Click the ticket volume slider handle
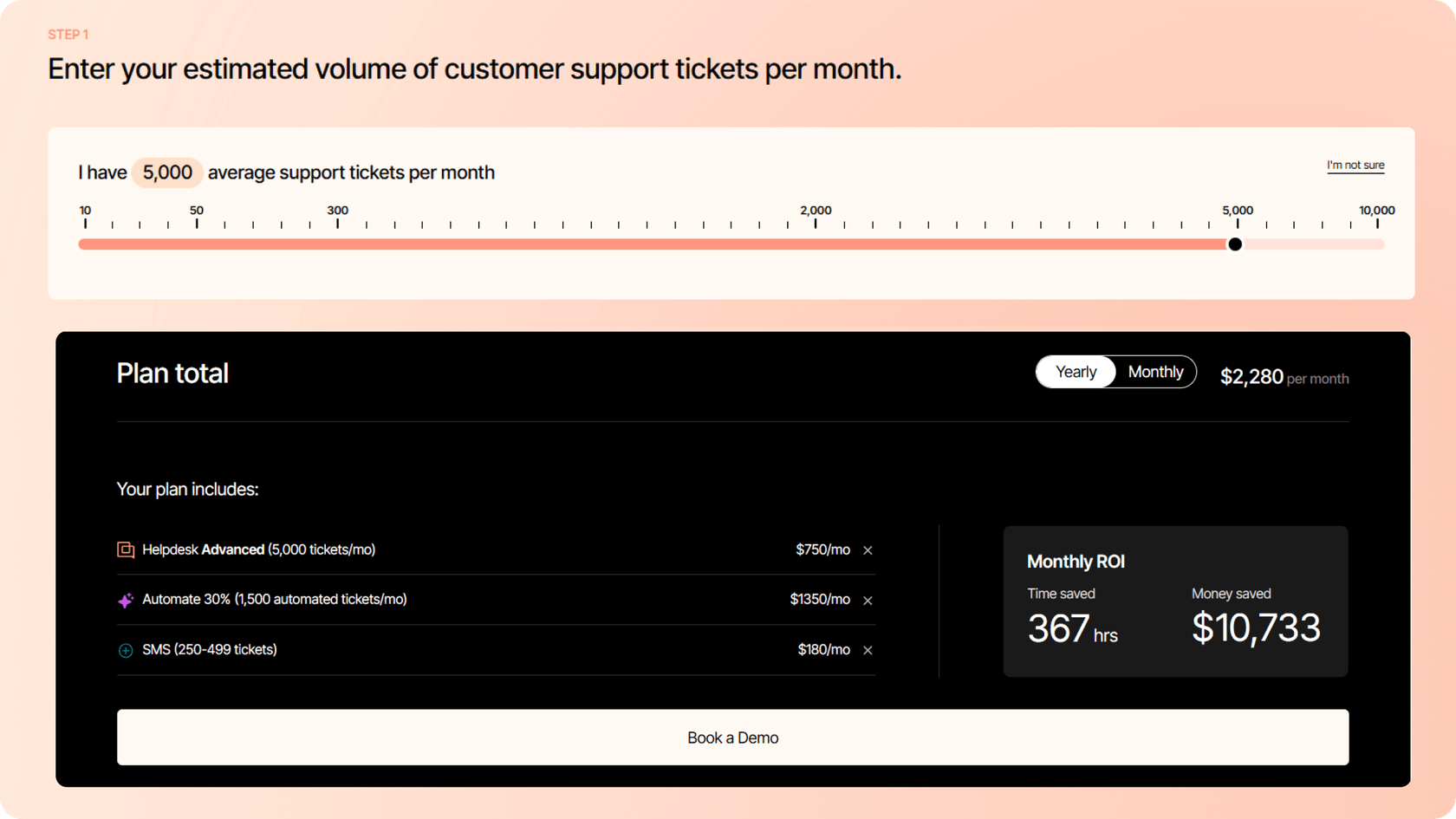This screenshot has width=1456, height=819. coord(1235,244)
